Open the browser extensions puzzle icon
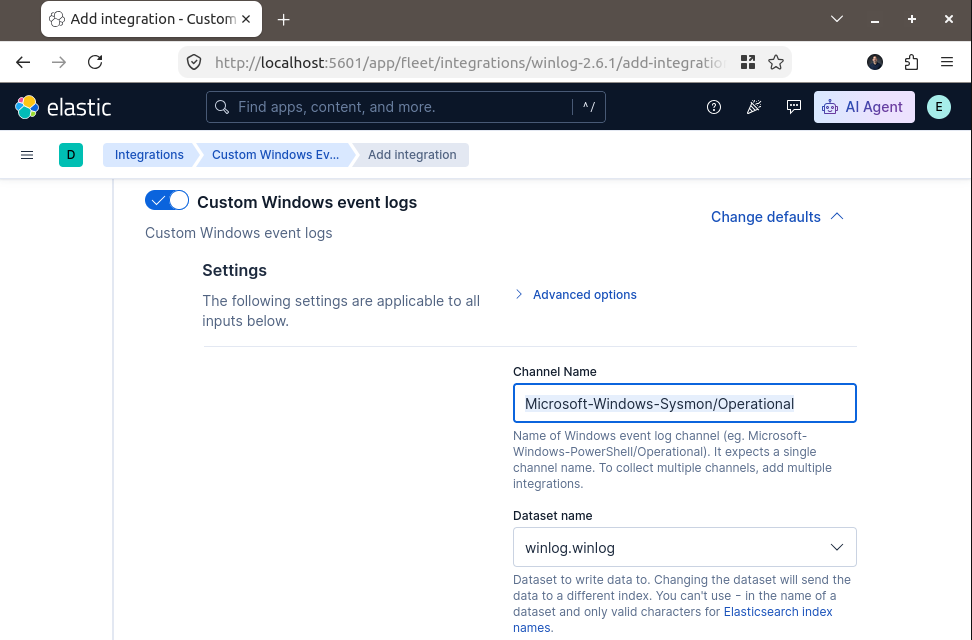The width and height of the screenshot is (972, 640). click(911, 62)
